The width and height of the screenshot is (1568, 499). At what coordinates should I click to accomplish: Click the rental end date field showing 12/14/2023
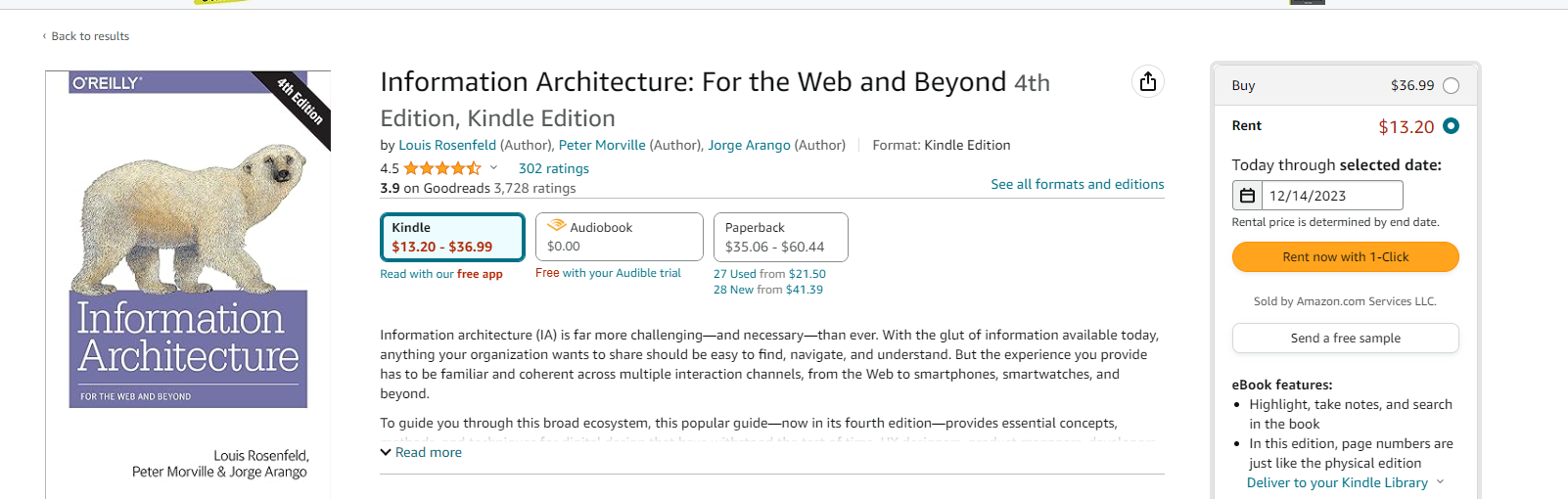1332,196
